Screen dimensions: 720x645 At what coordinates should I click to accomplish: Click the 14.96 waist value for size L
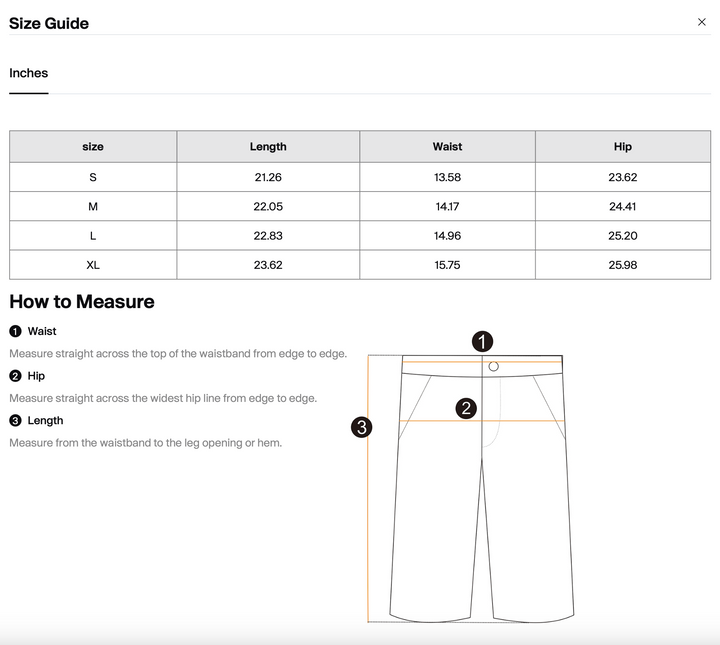(447, 236)
